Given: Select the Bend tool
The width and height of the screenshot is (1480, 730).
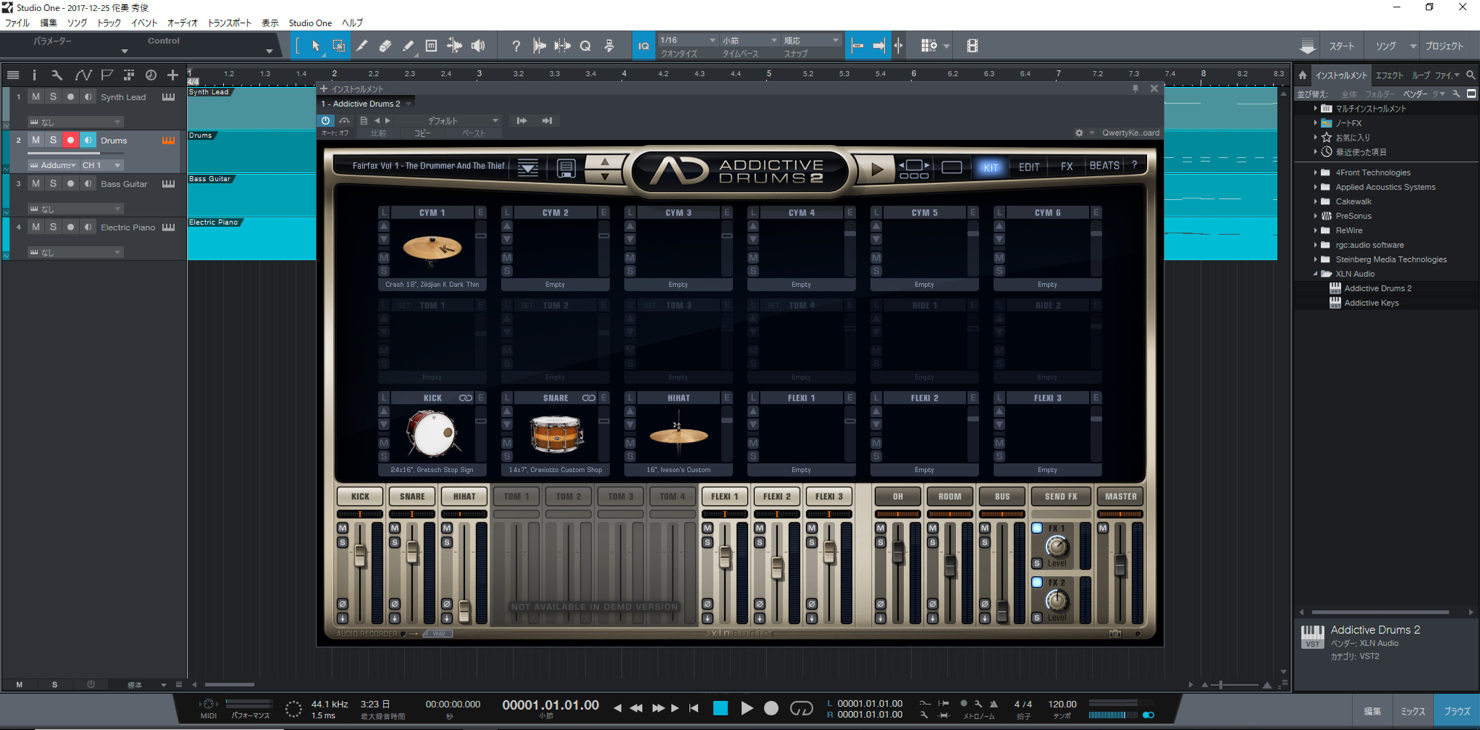Looking at the screenshot, I should pyautogui.click(x=455, y=46).
